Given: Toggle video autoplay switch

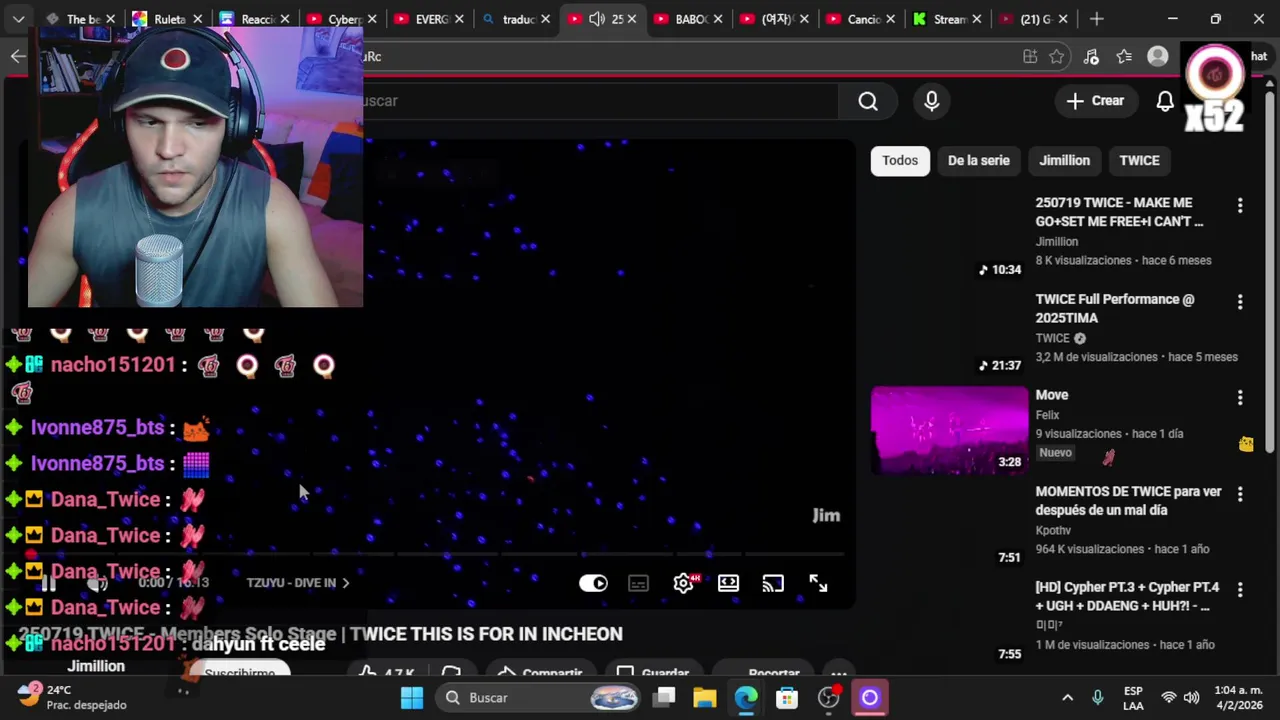Looking at the screenshot, I should tap(593, 583).
